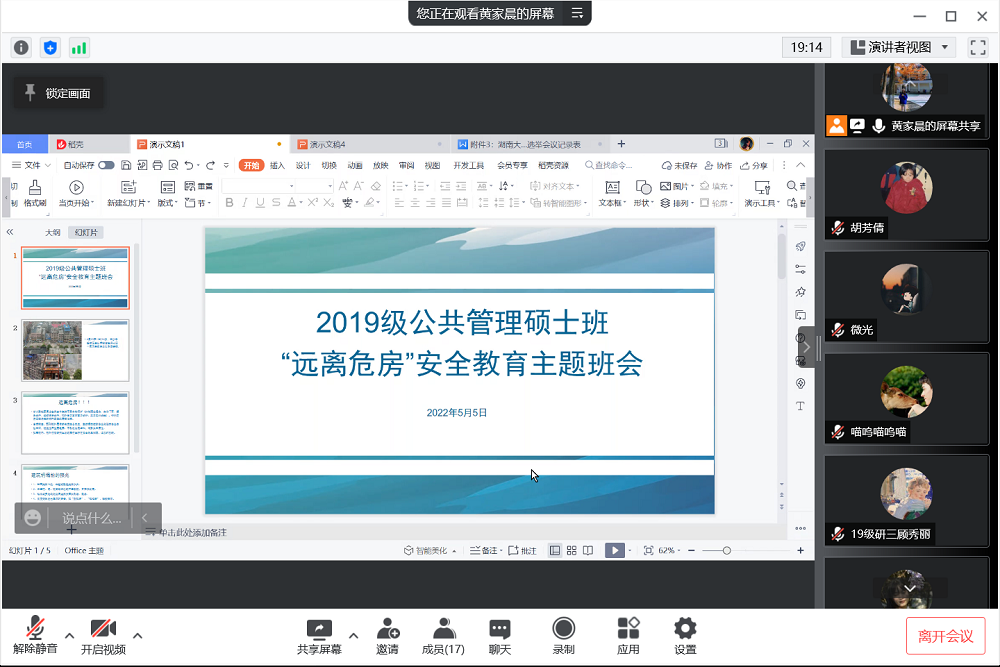Screen dimensions: 1000x667
Task: Click the 离开会议 leave button
Action: tap(945, 636)
